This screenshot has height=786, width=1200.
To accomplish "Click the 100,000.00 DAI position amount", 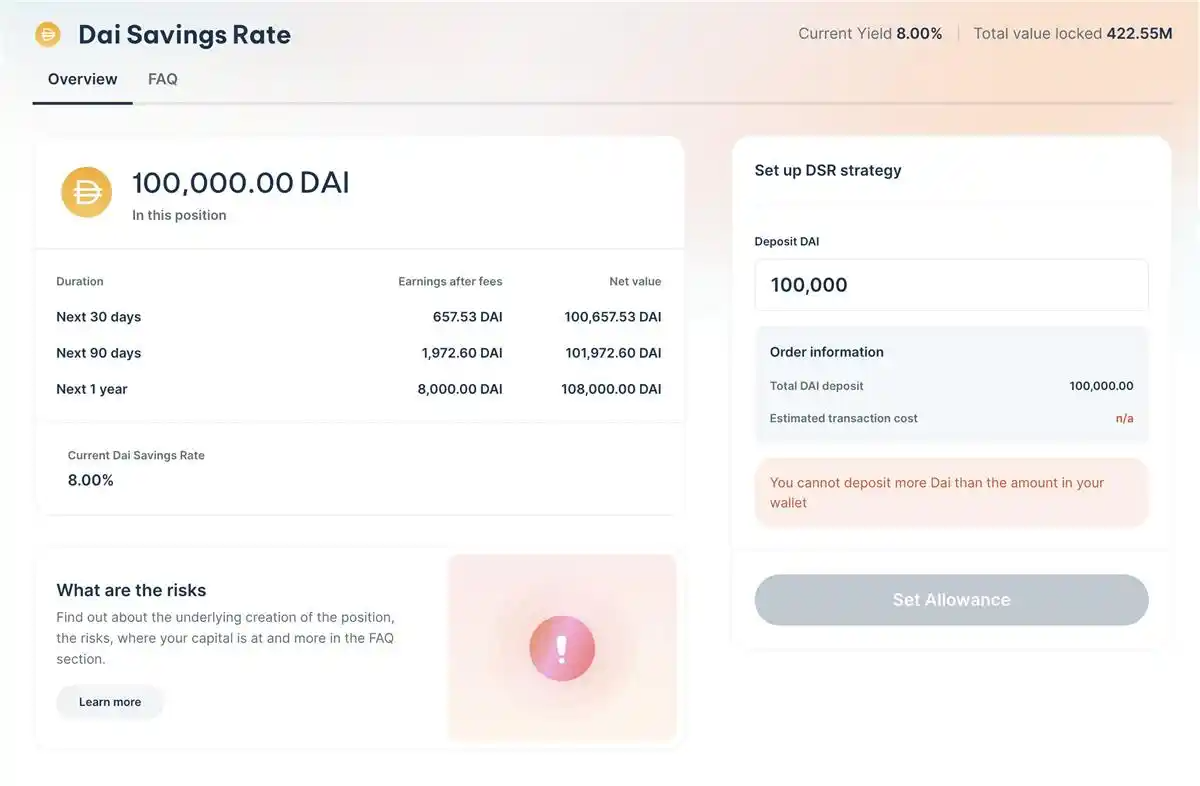I will click(x=241, y=183).
